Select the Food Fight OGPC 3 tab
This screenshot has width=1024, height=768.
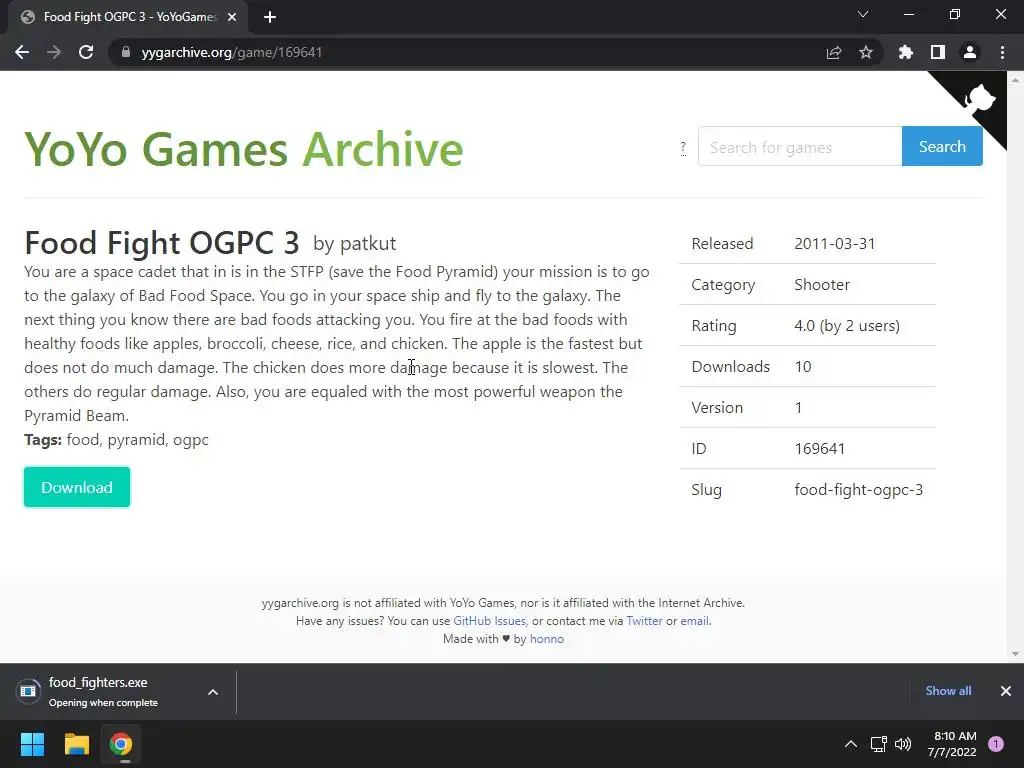(128, 17)
